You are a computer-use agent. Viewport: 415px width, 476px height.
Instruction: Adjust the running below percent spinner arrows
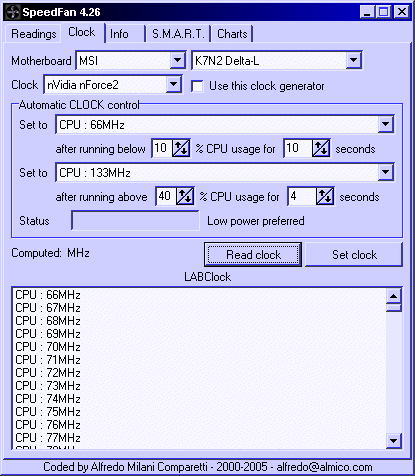[181, 148]
